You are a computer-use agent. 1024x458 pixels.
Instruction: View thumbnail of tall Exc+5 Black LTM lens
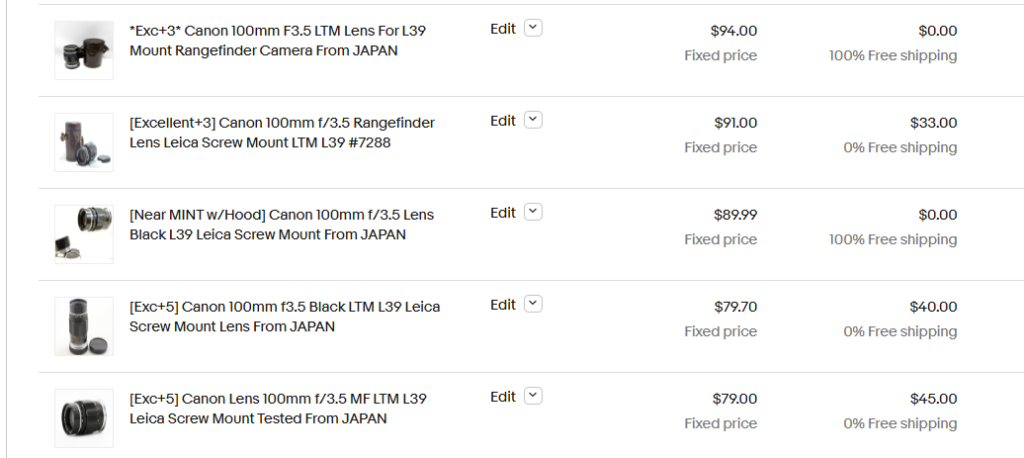(x=84, y=327)
